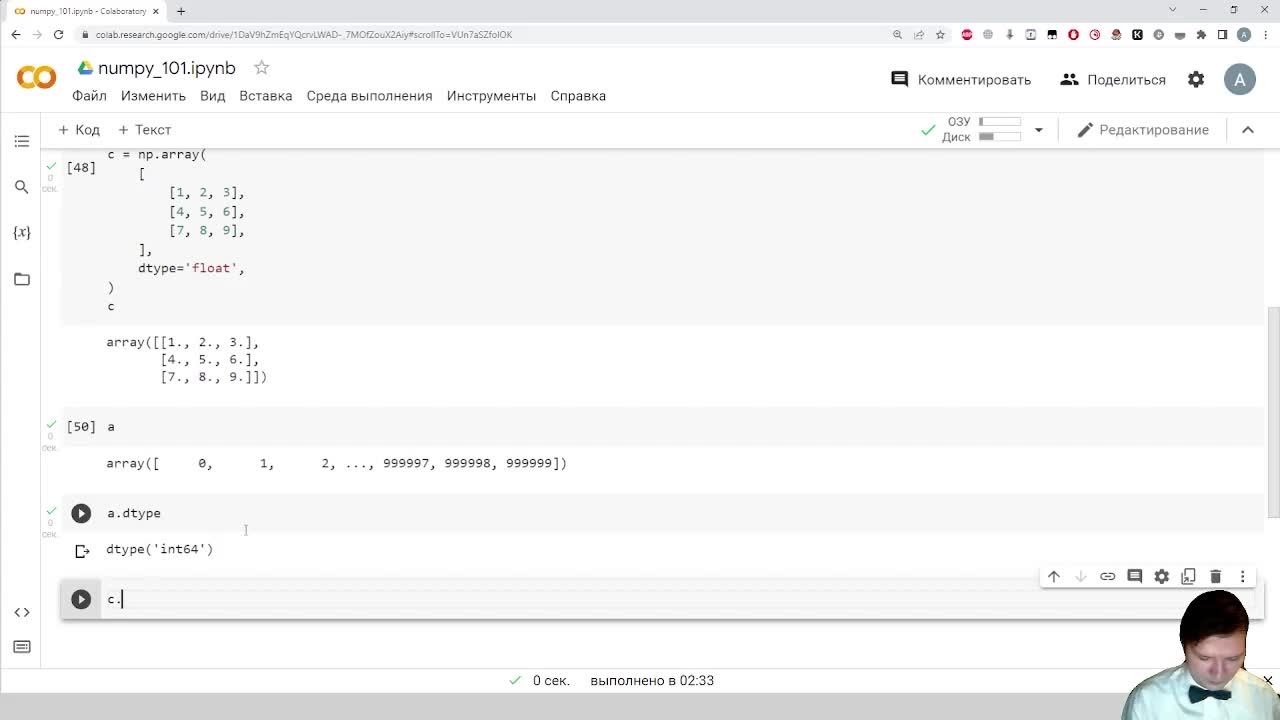Go back in the browser

(x=15, y=34)
